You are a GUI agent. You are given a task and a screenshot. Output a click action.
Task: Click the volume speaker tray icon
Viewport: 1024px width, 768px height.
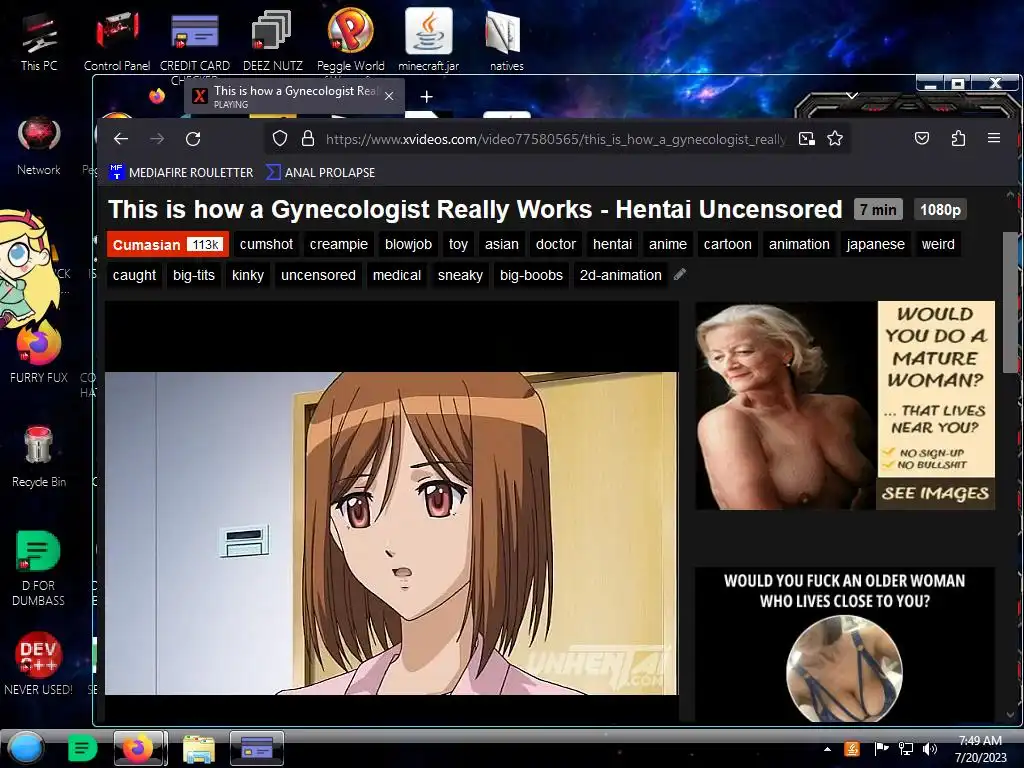pyautogui.click(x=930, y=749)
